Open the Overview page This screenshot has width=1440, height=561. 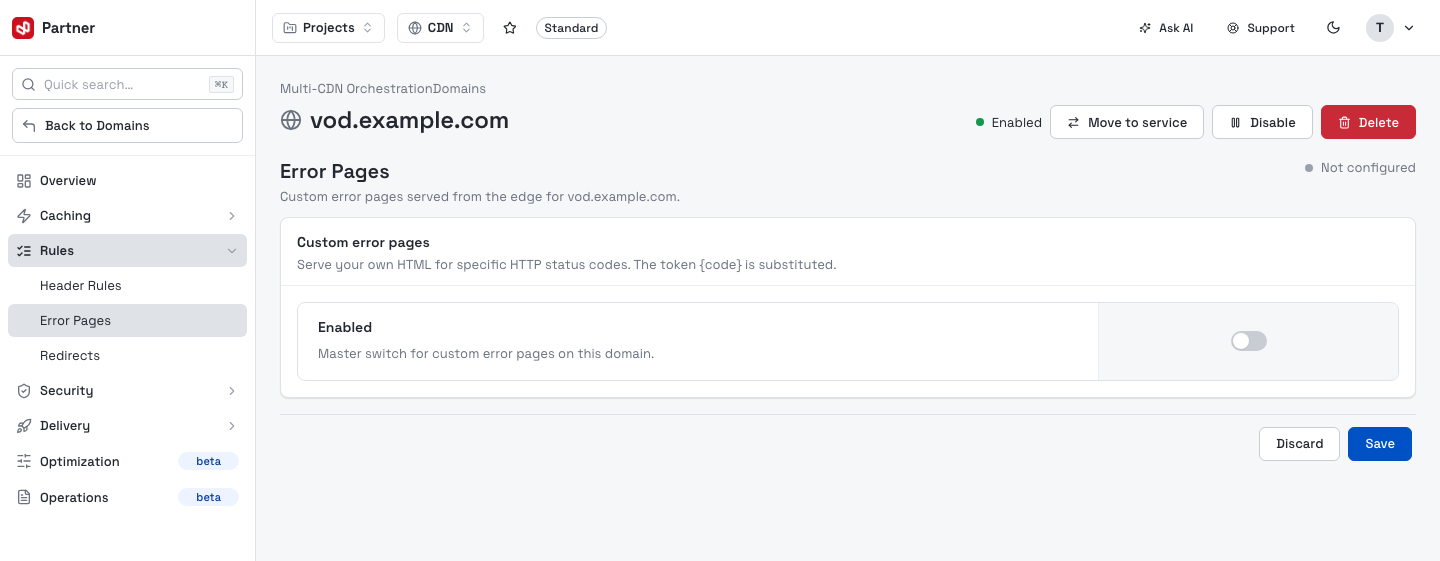pyautogui.click(x=127, y=181)
